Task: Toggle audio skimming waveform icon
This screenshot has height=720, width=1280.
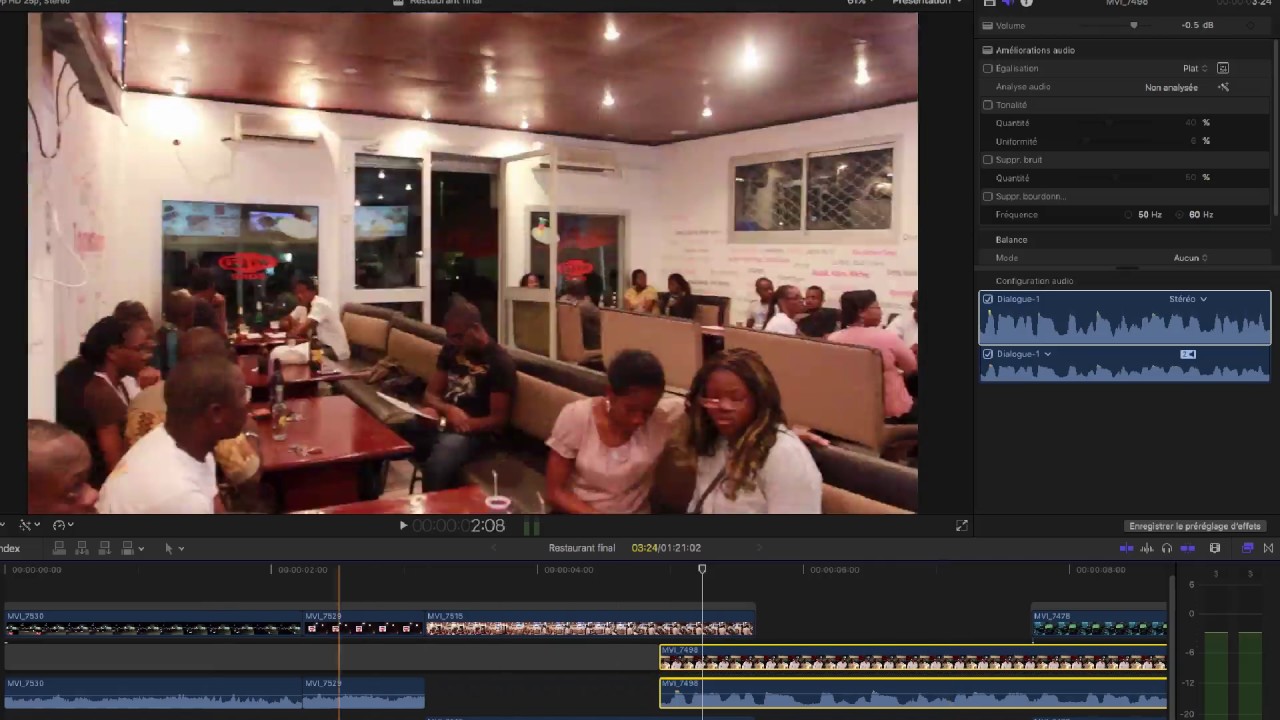Action: pos(1147,548)
